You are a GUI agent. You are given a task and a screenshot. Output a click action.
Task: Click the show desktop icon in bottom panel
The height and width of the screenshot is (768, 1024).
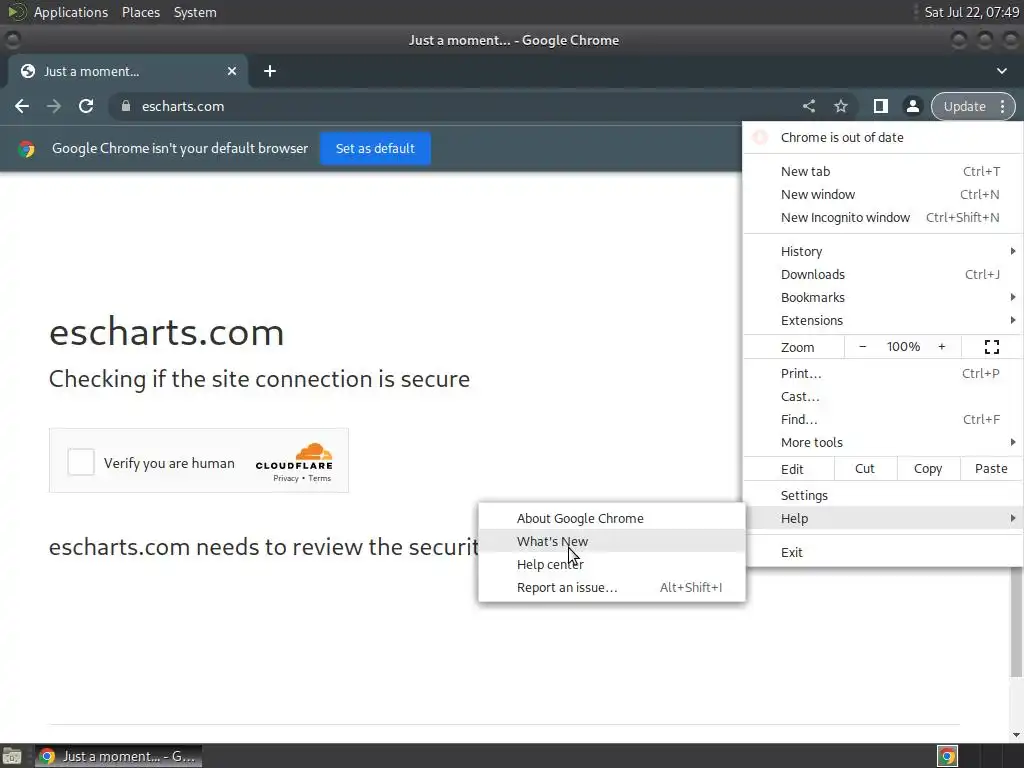pos(12,756)
